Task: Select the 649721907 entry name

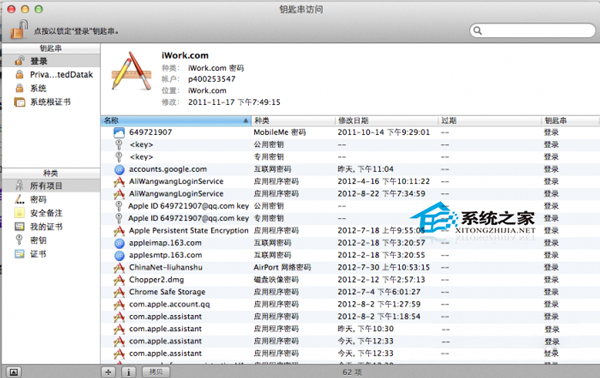Action: click(150, 132)
